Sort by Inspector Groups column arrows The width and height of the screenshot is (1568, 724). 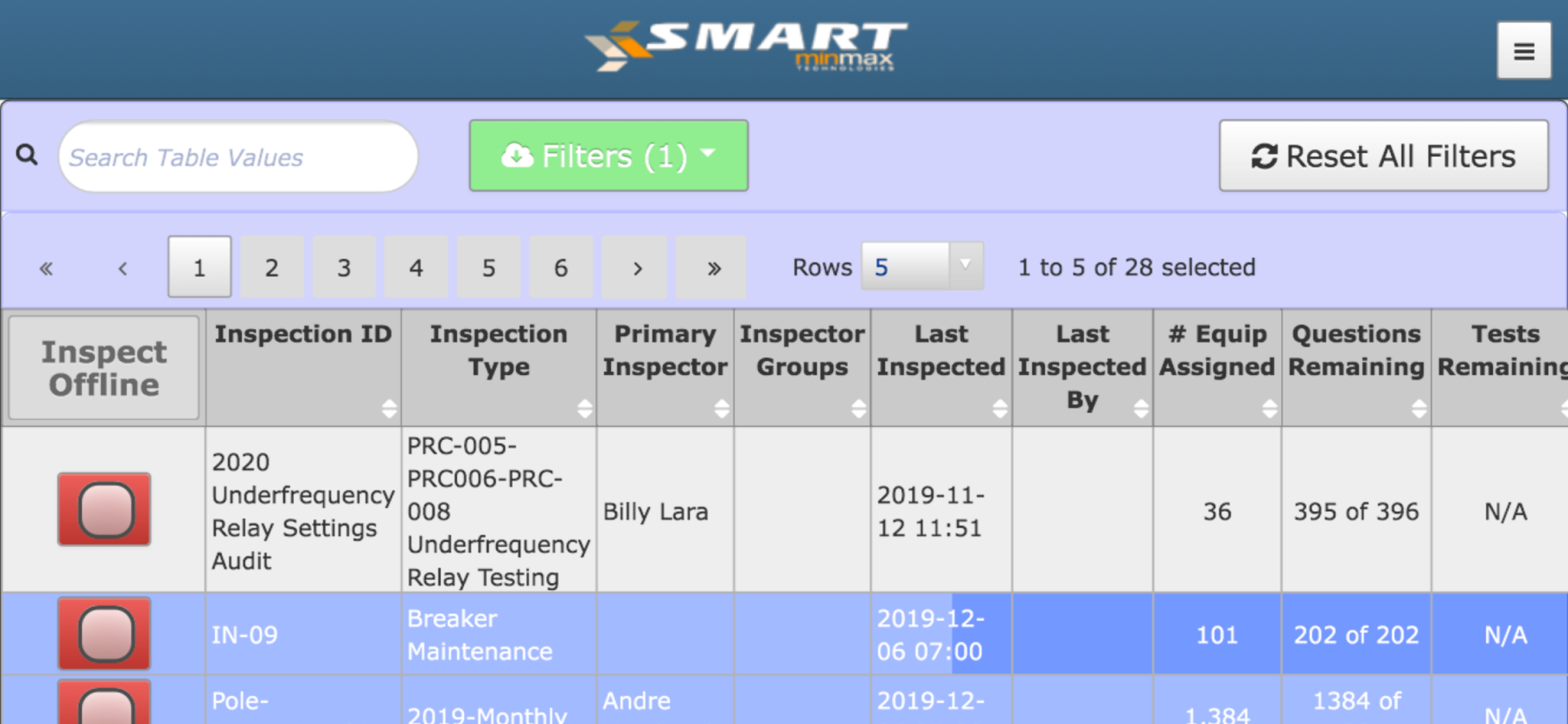pyautogui.click(x=858, y=408)
